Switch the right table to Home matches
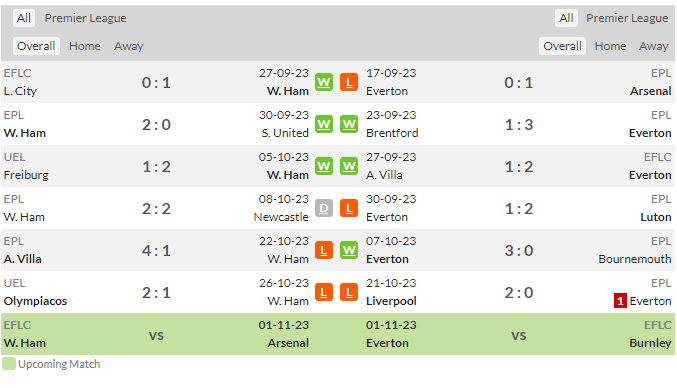This screenshot has height=388, width=677. 610,46
